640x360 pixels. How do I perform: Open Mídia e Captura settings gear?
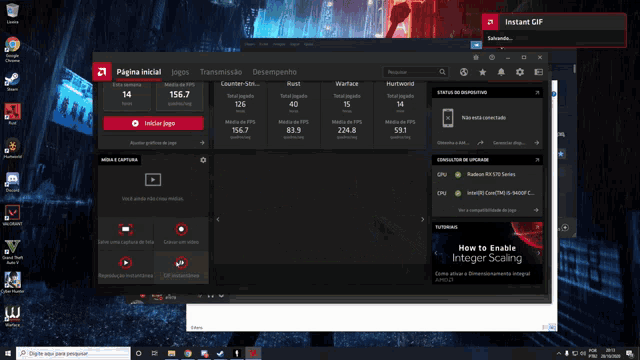tap(203, 160)
